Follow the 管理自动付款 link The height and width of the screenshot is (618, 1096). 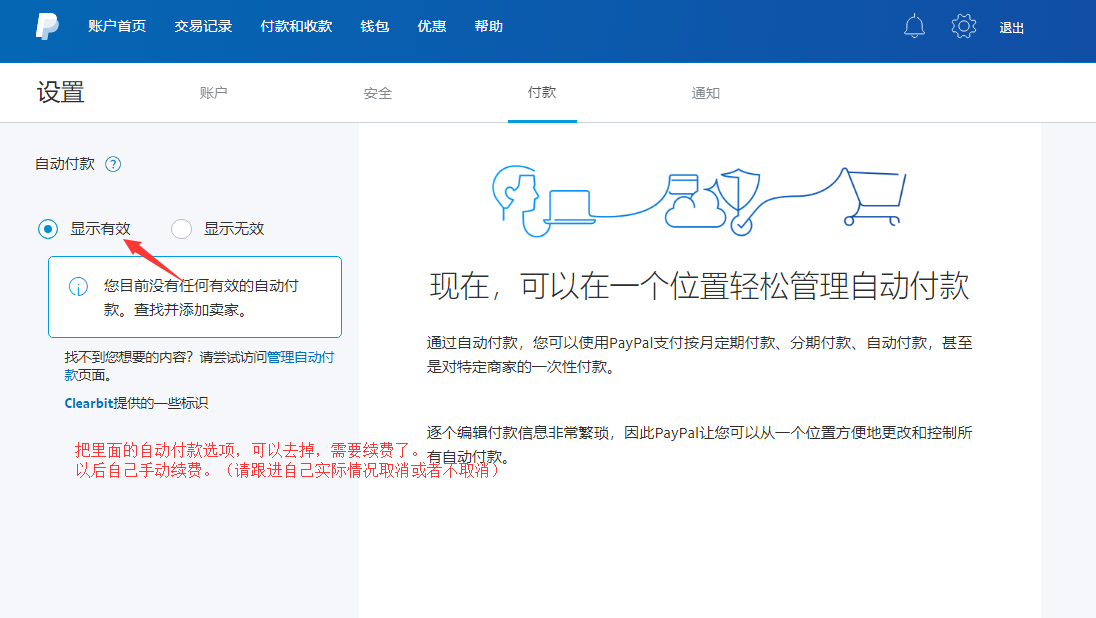coord(300,357)
